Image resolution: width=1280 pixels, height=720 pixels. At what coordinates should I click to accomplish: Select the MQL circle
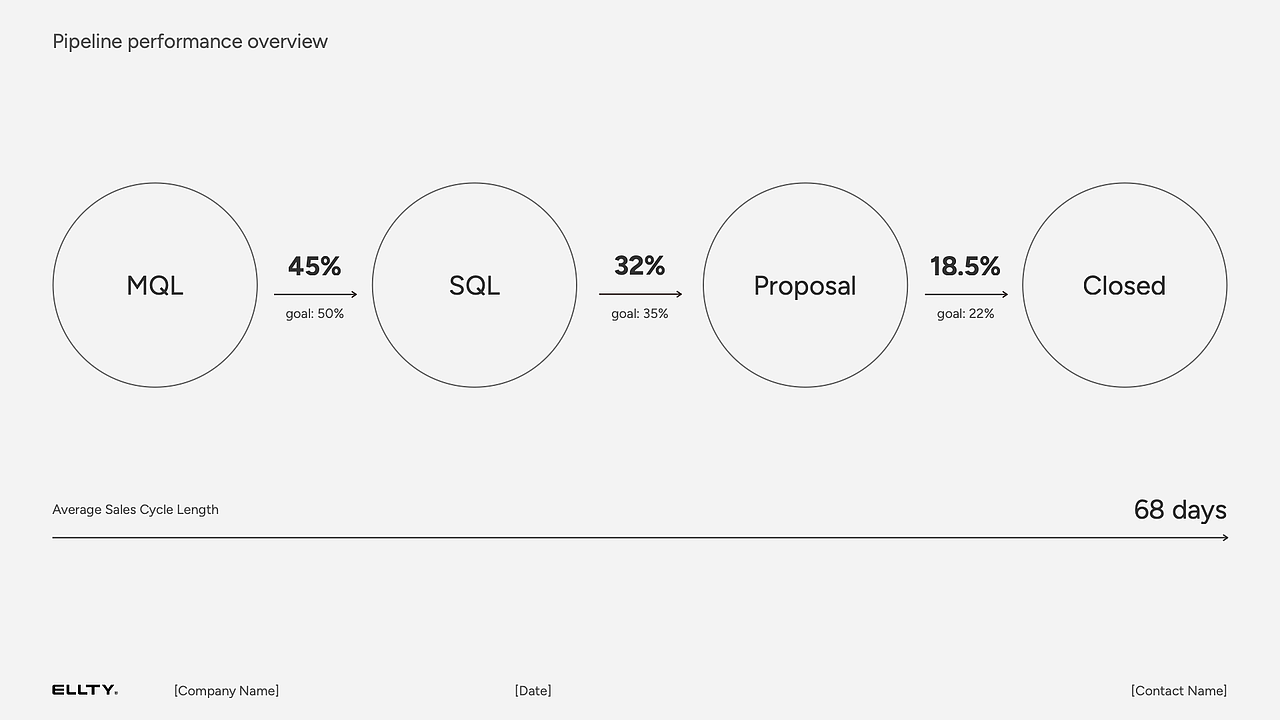[155, 285]
